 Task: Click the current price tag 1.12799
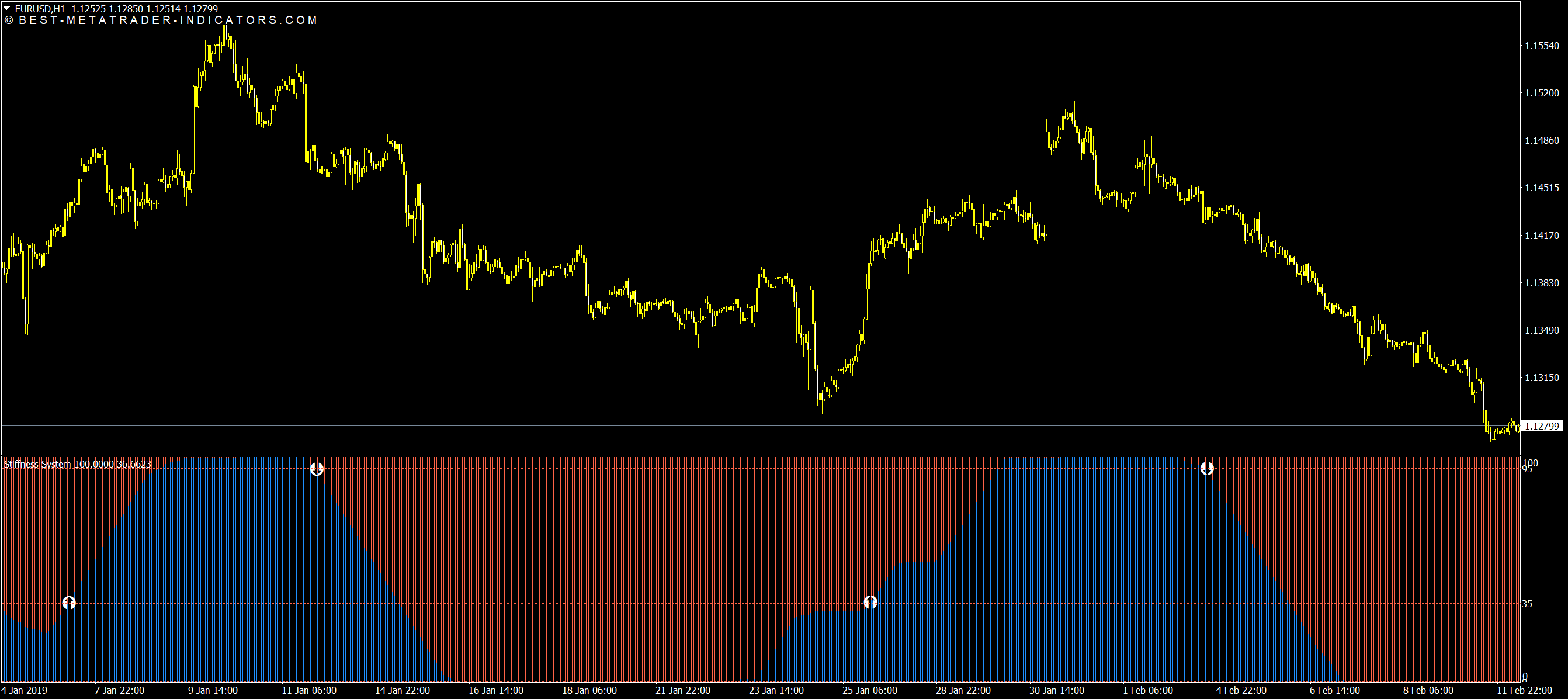click(1541, 425)
